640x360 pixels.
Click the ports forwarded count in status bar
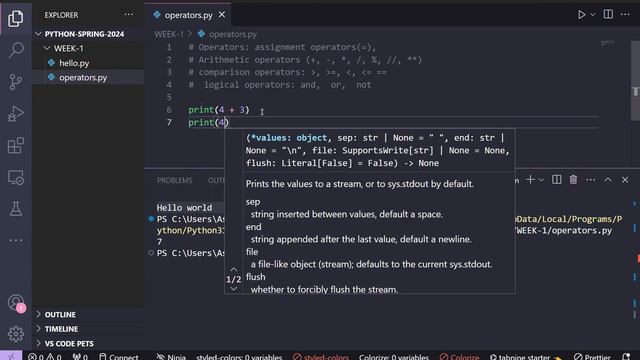pos(80,356)
